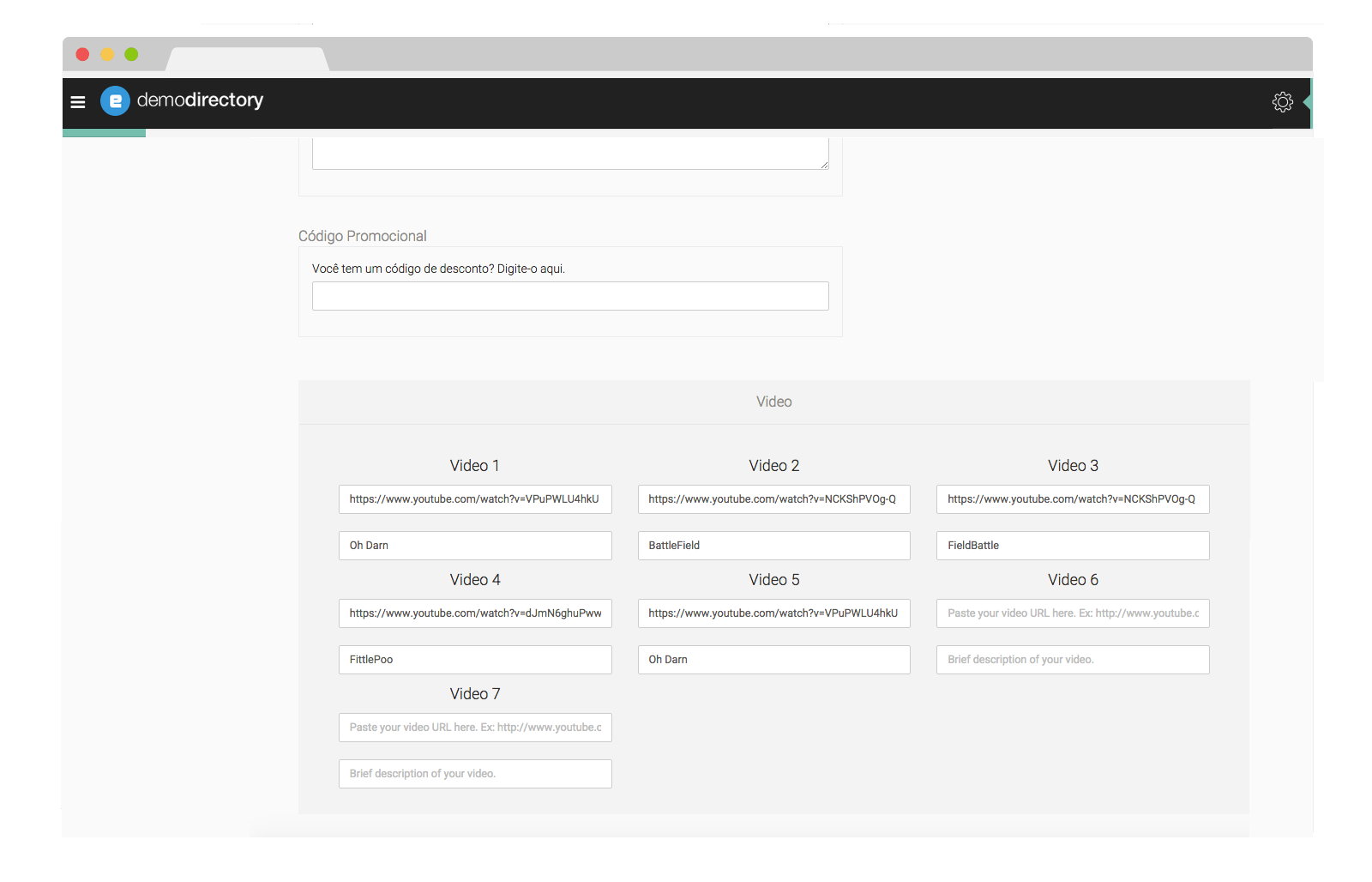Click the 'Código Promocional' heading
This screenshot has width=1372, height=882.
pyautogui.click(x=362, y=236)
